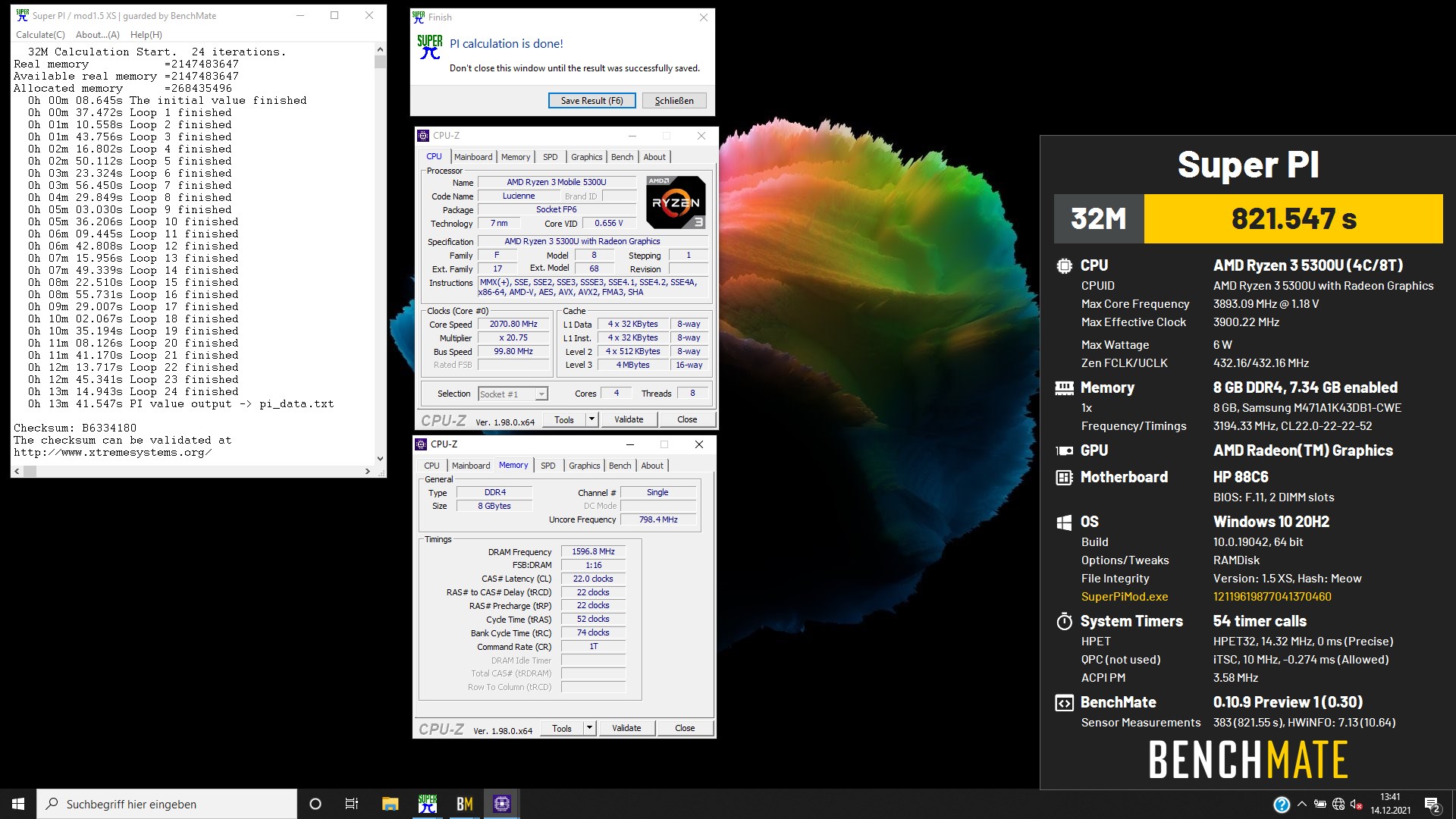The height and width of the screenshot is (819, 1456).
Task: Open Graphics tab in lower CPU-Z window
Action: (585, 466)
